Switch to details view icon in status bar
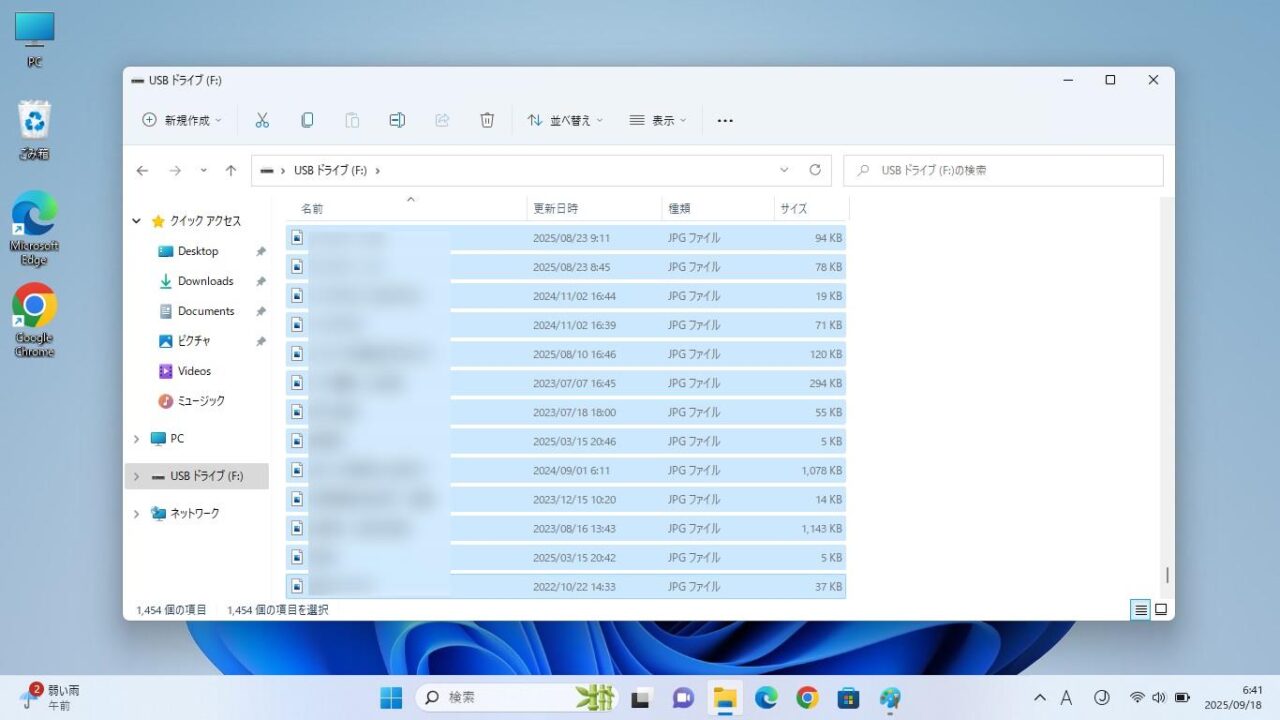1280x720 pixels. click(1140, 609)
